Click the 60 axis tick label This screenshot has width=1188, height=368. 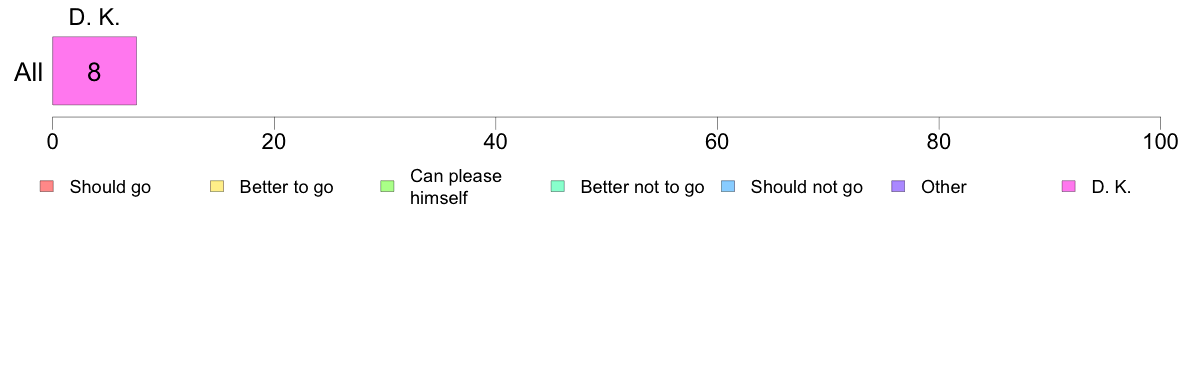[717, 142]
